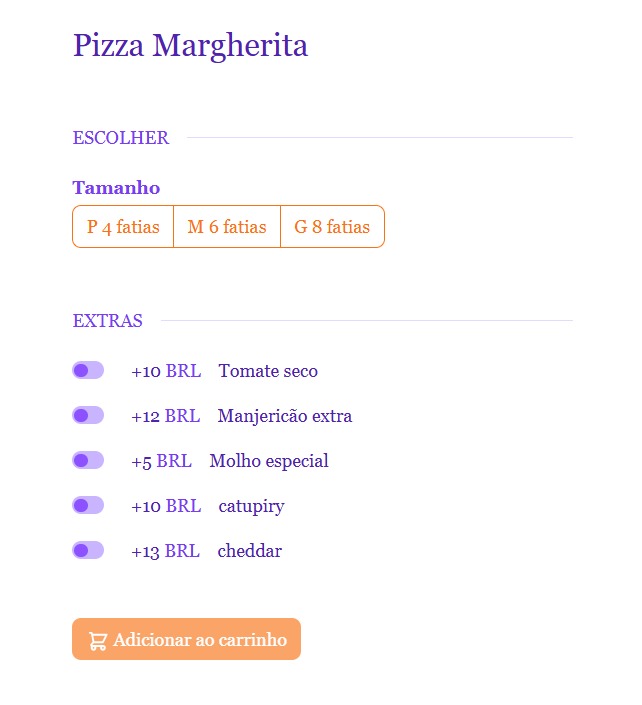Switch on the catupiry extra toggle
Image resolution: width=642 pixels, height=705 pixels.
[x=88, y=506]
